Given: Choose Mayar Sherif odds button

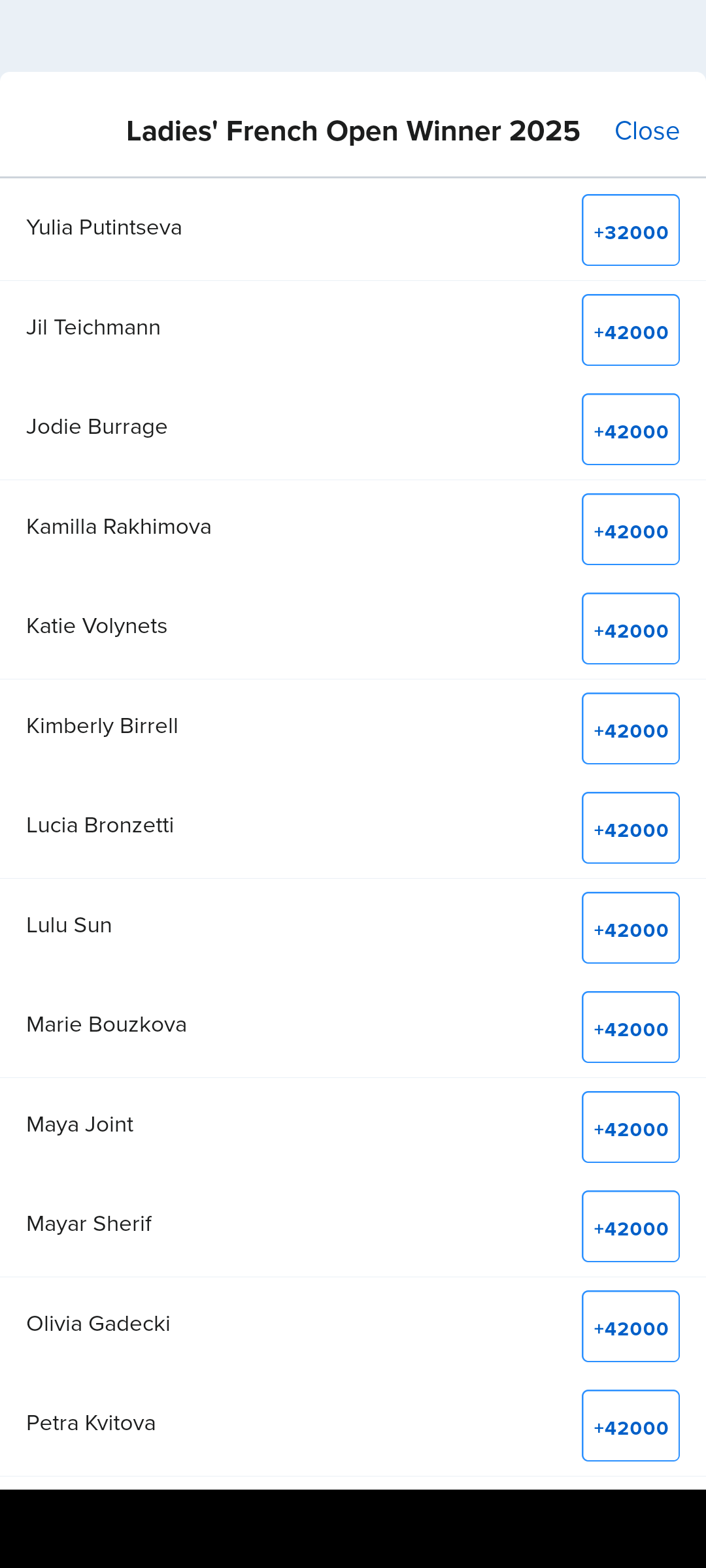Looking at the screenshot, I should pyautogui.click(x=630, y=1227).
